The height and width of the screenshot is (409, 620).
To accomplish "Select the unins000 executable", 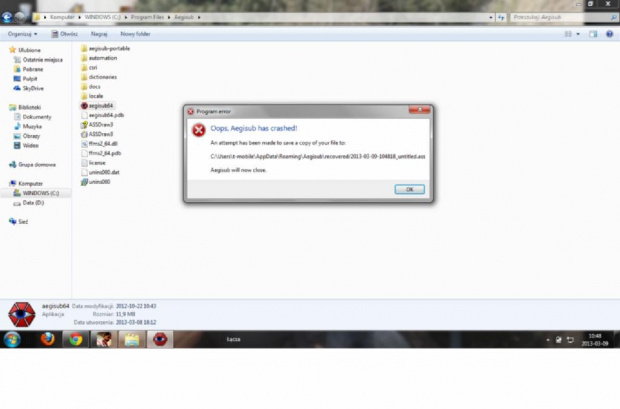I will (x=96, y=182).
